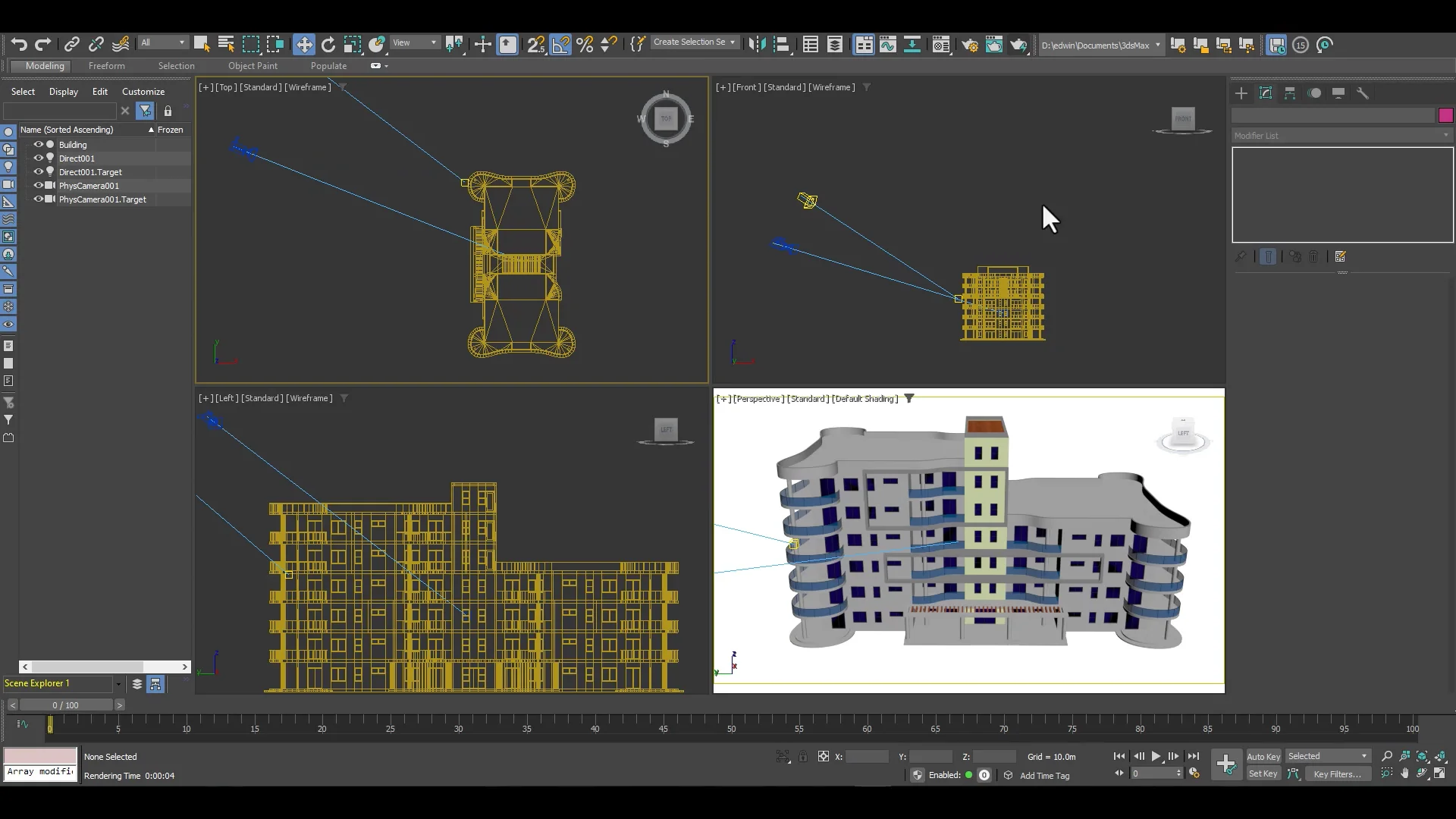Open the Render Setup teapot icon
This screenshot has height=819, width=1456.
point(970,45)
